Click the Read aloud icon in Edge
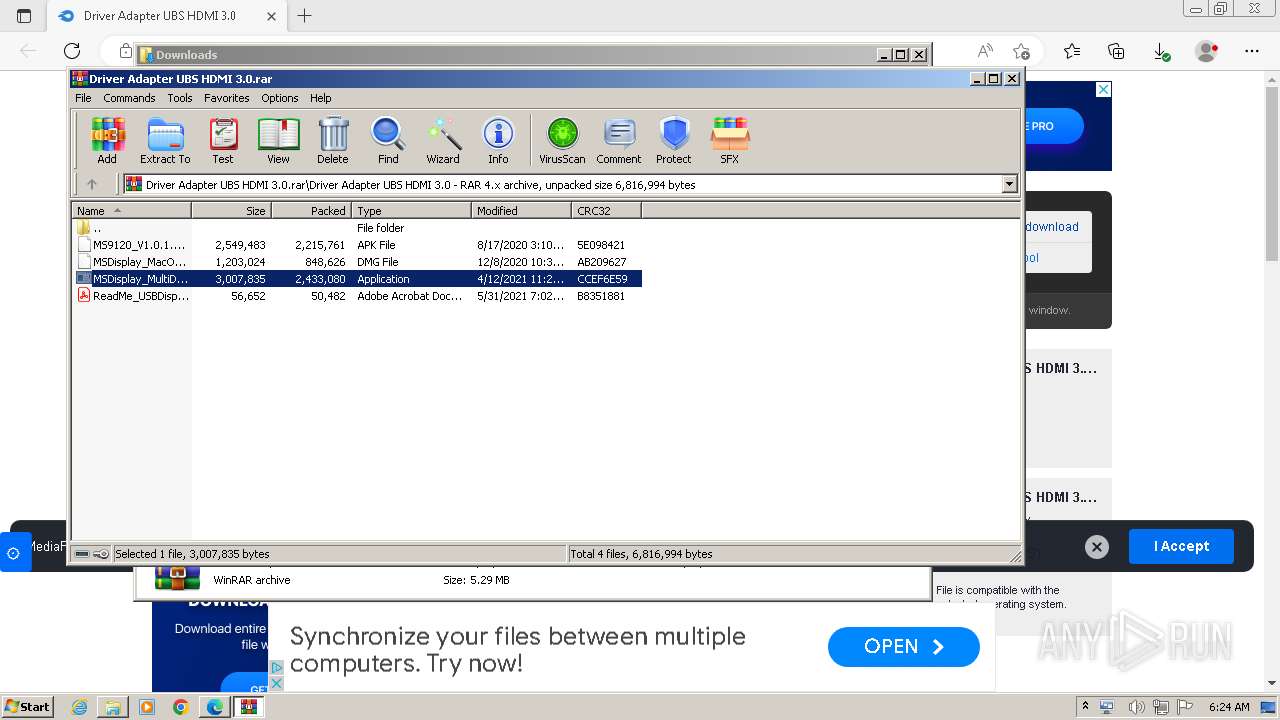Viewport: 1280px width, 720px height. tap(985, 51)
